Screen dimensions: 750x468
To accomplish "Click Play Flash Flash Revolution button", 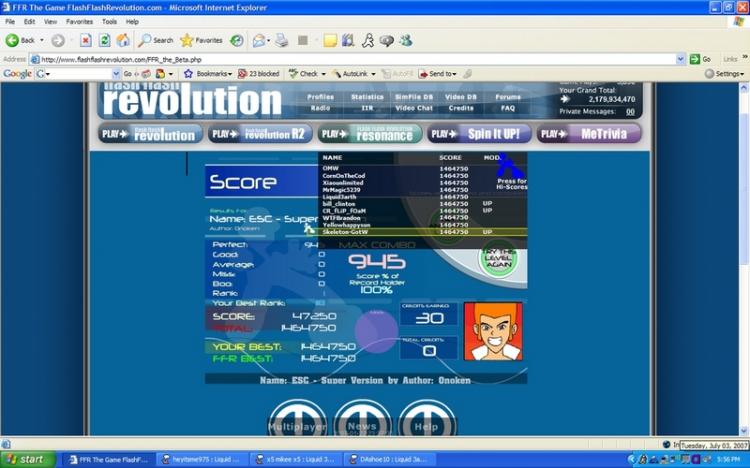I will pos(151,134).
